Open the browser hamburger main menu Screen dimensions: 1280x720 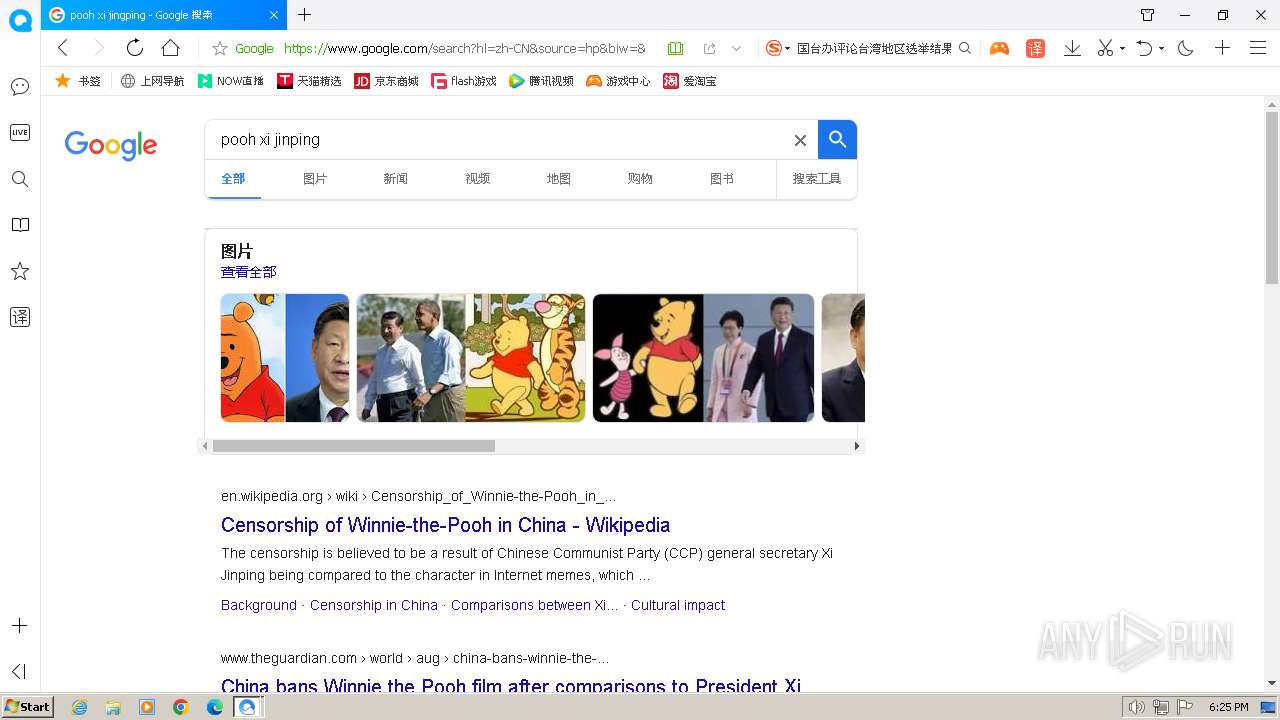point(1258,48)
